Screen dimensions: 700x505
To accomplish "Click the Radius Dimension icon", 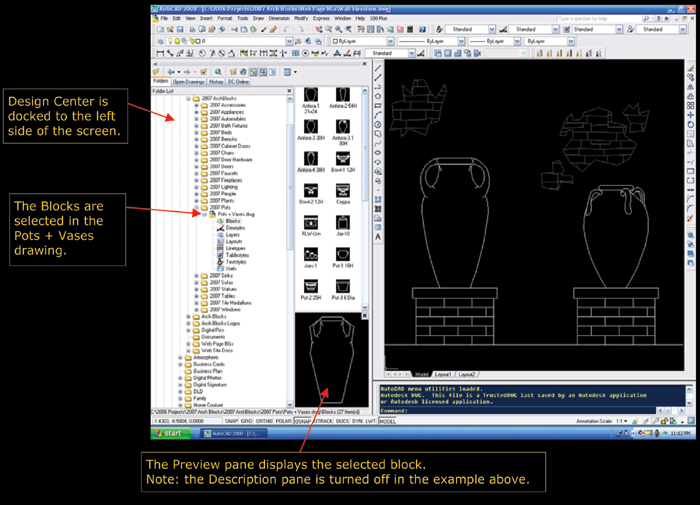I will [202, 53].
